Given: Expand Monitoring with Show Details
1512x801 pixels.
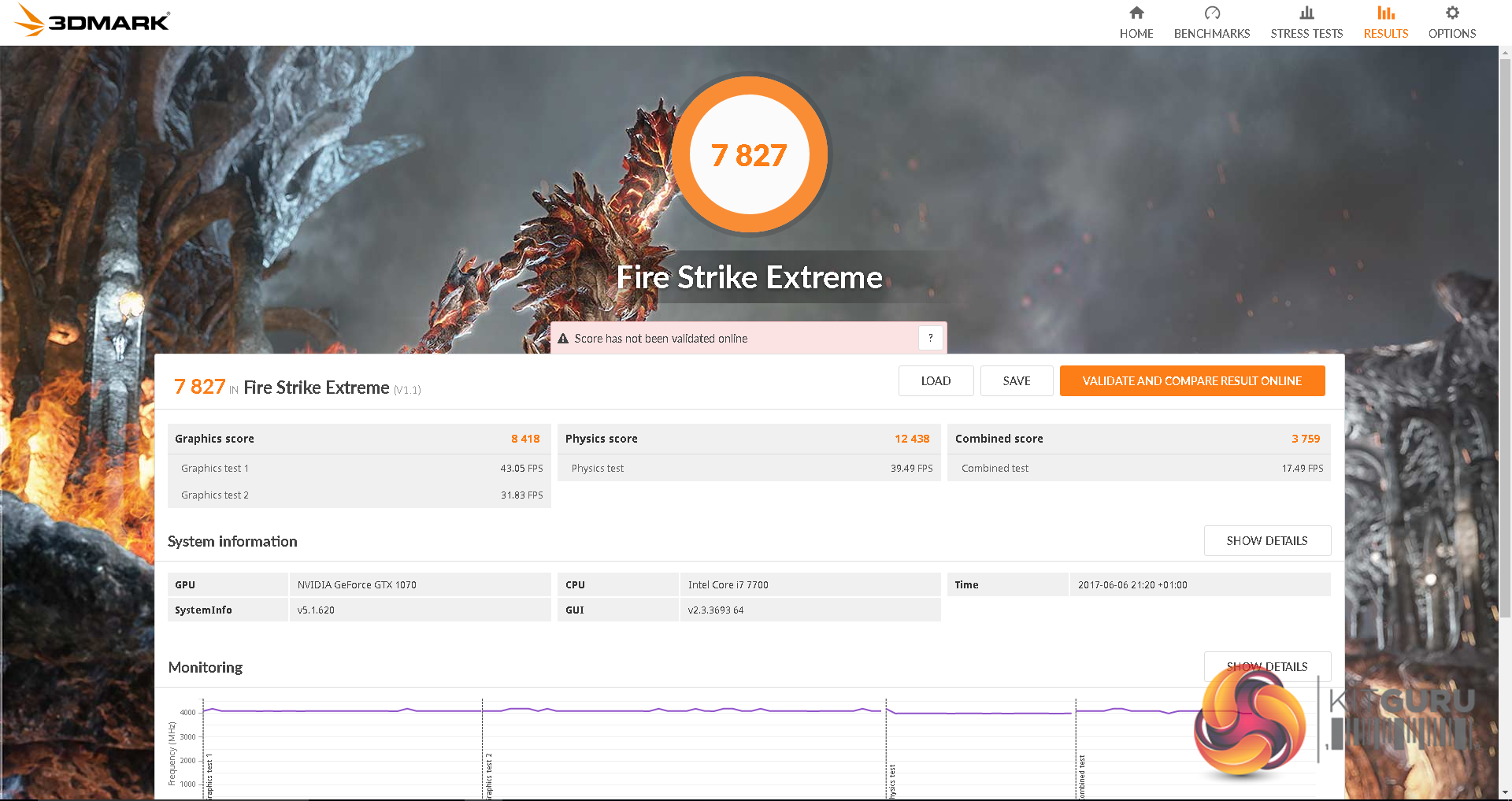Looking at the screenshot, I should click(1266, 666).
